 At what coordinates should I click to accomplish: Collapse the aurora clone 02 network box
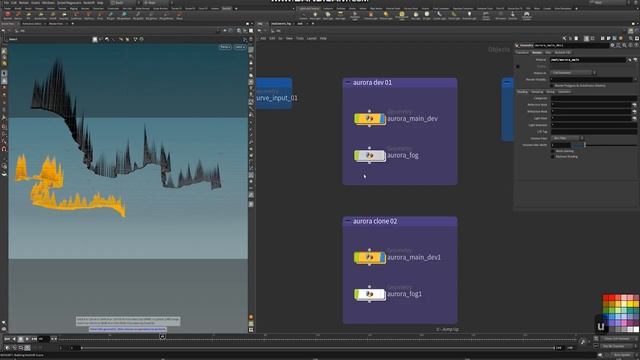(x=348, y=221)
